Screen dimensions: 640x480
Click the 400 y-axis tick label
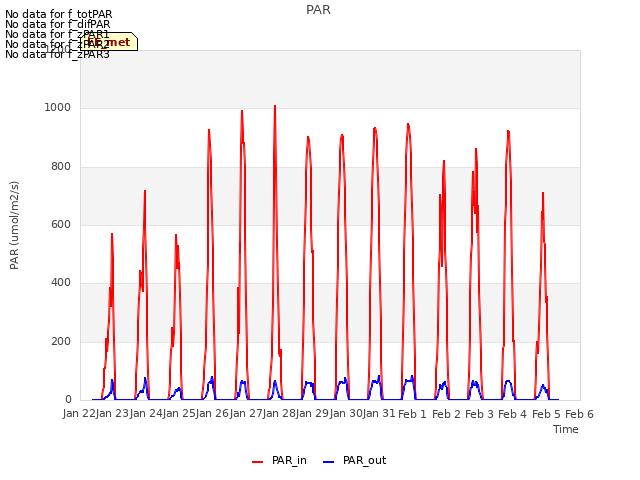coord(61,283)
